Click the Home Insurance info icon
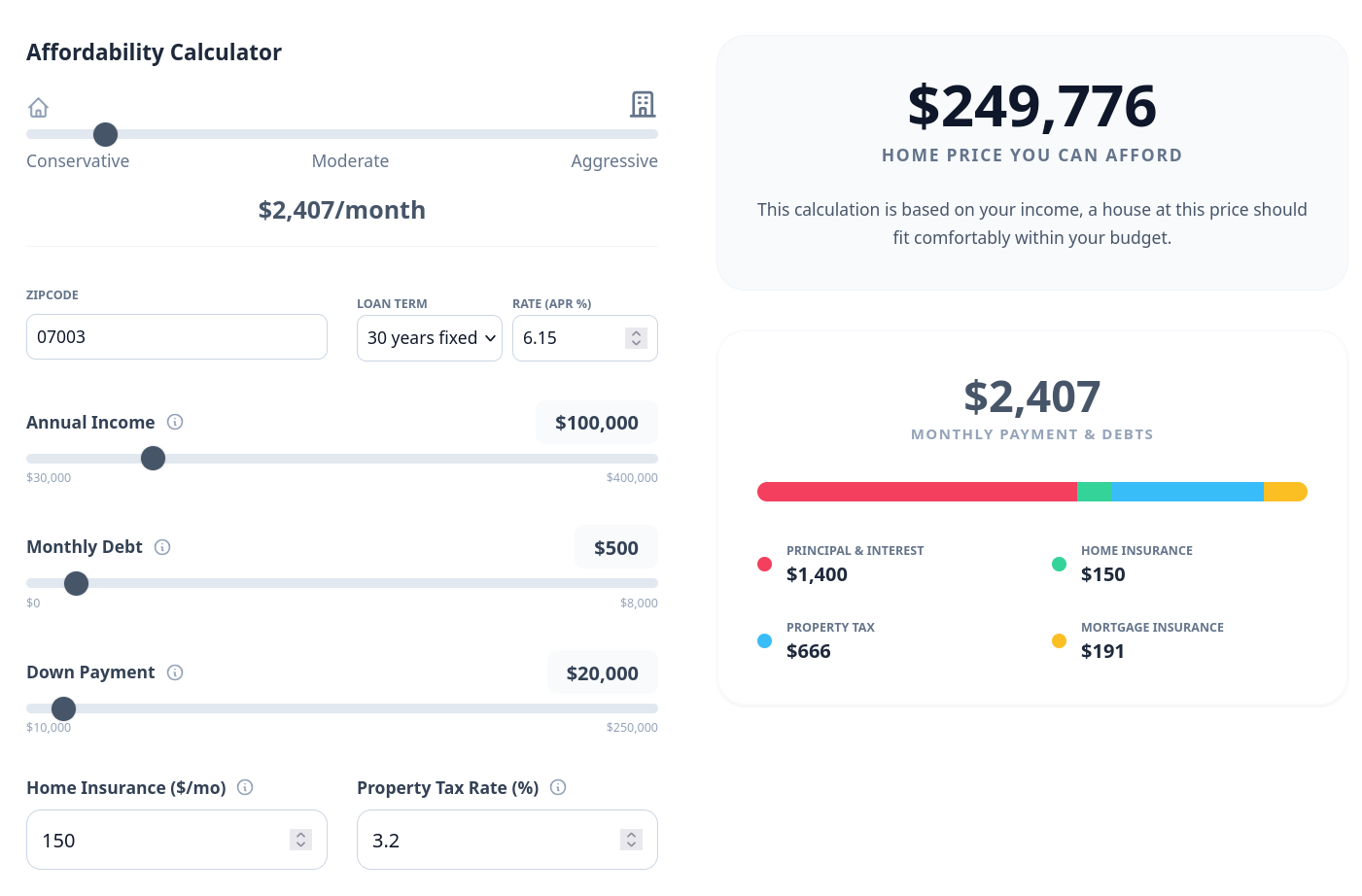Viewport: 1362px width, 896px height. 245,787
